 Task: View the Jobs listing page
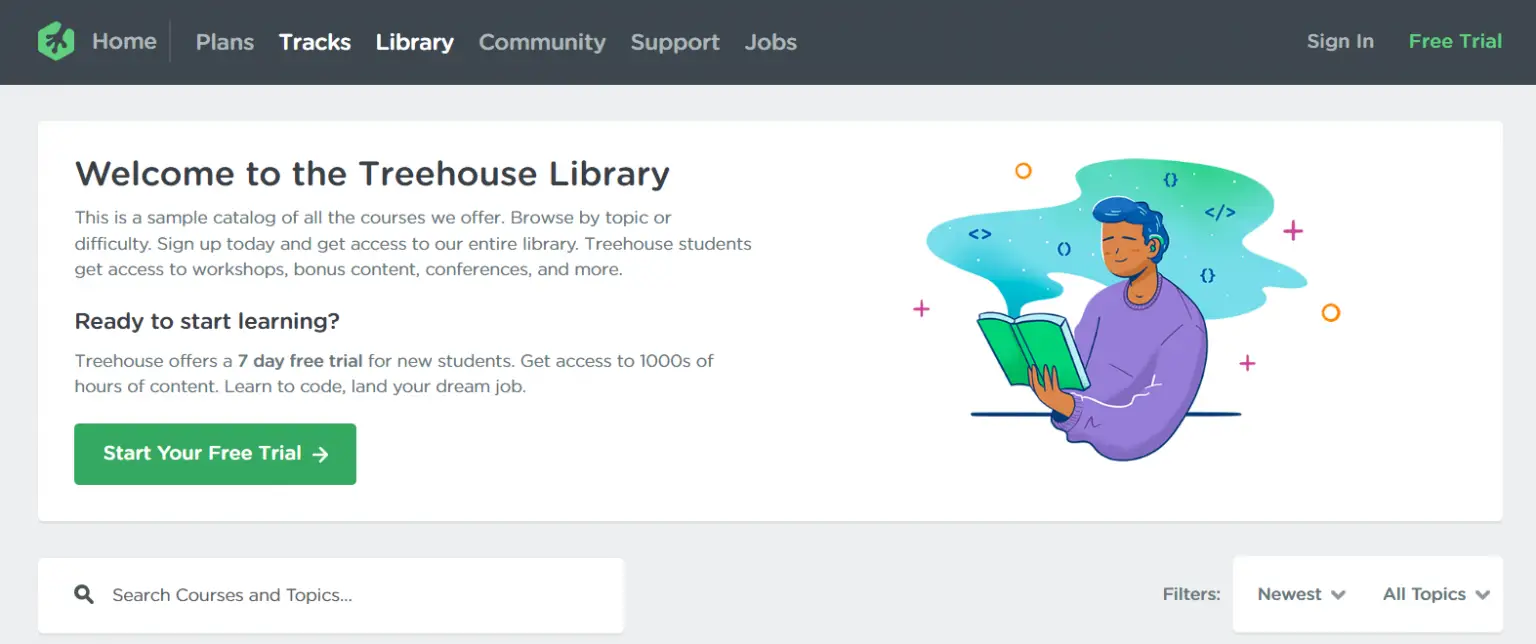(x=770, y=42)
